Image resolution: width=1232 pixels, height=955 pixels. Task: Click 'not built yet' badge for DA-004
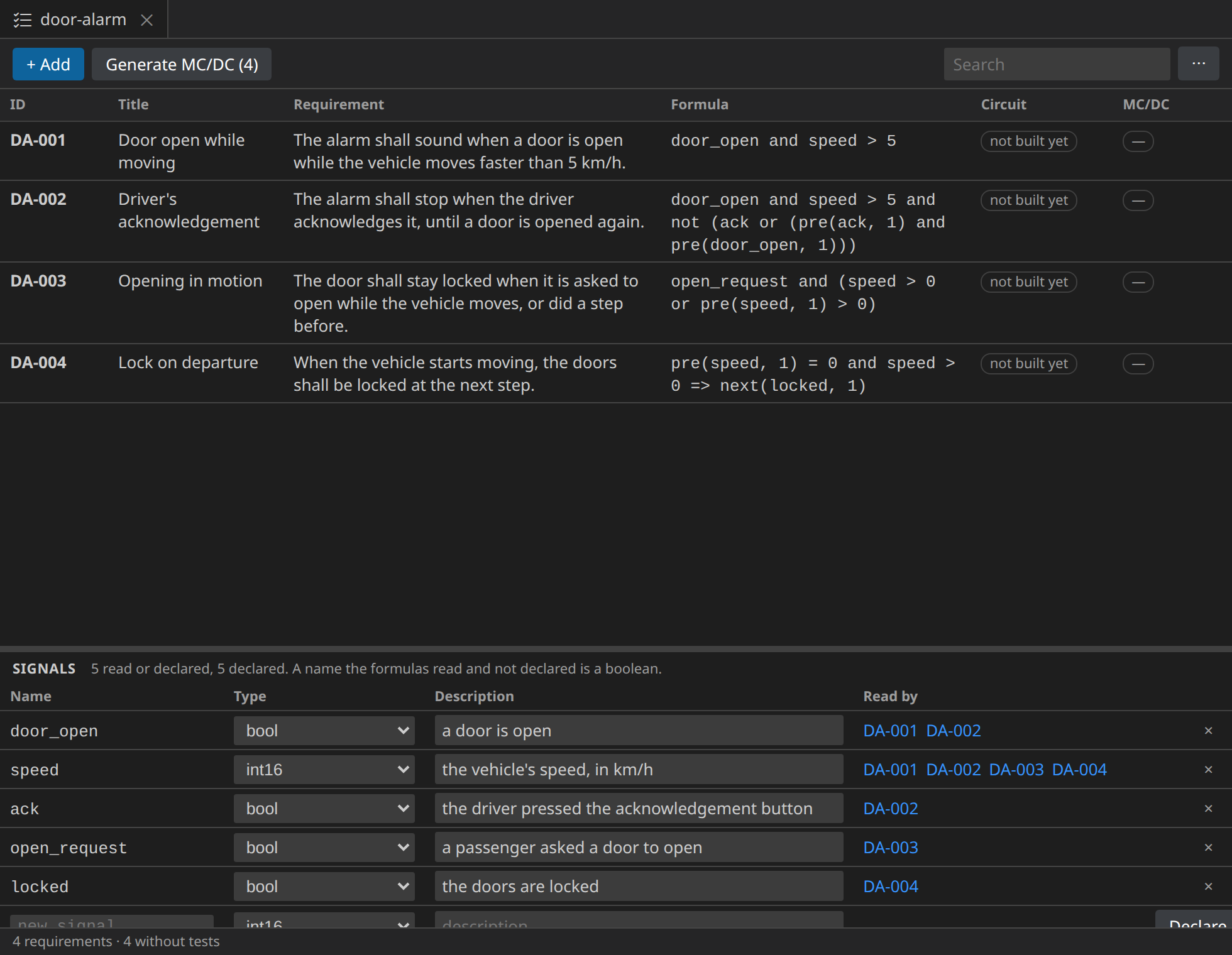pyautogui.click(x=1028, y=364)
